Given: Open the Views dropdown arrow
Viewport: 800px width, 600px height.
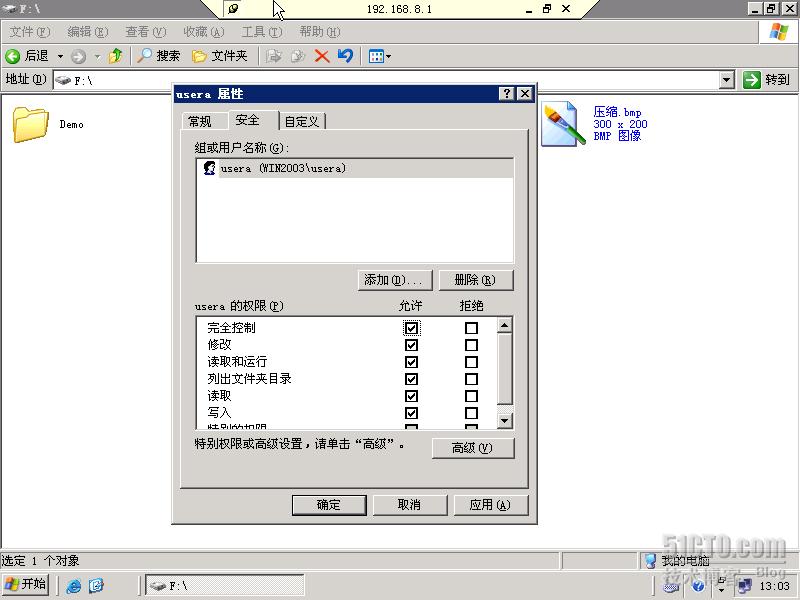Looking at the screenshot, I should pyautogui.click(x=388, y=56).
